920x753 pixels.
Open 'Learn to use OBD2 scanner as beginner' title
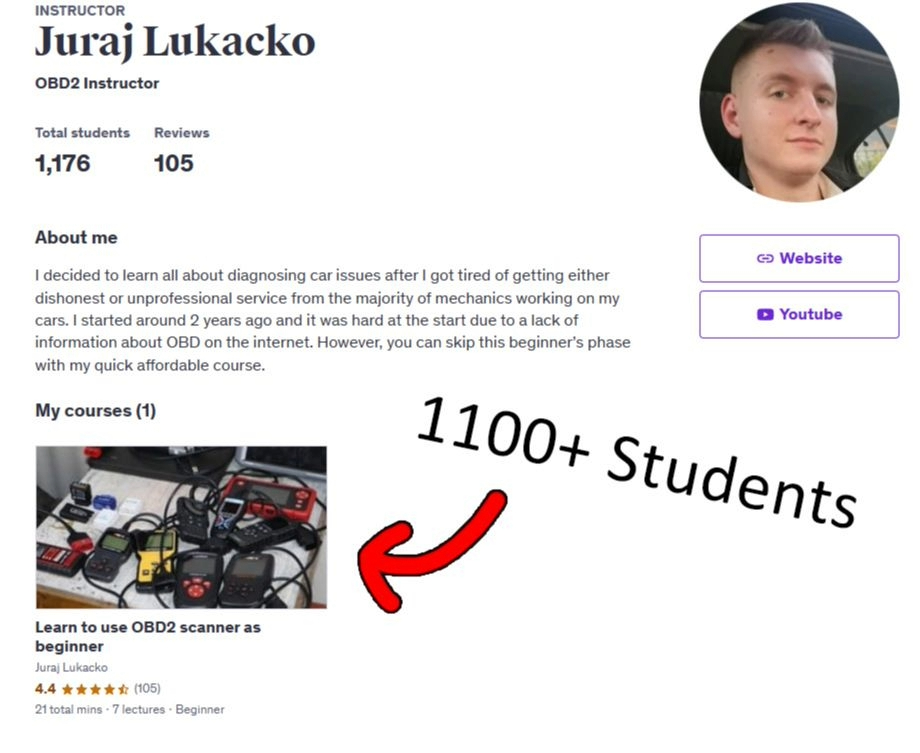148,636
